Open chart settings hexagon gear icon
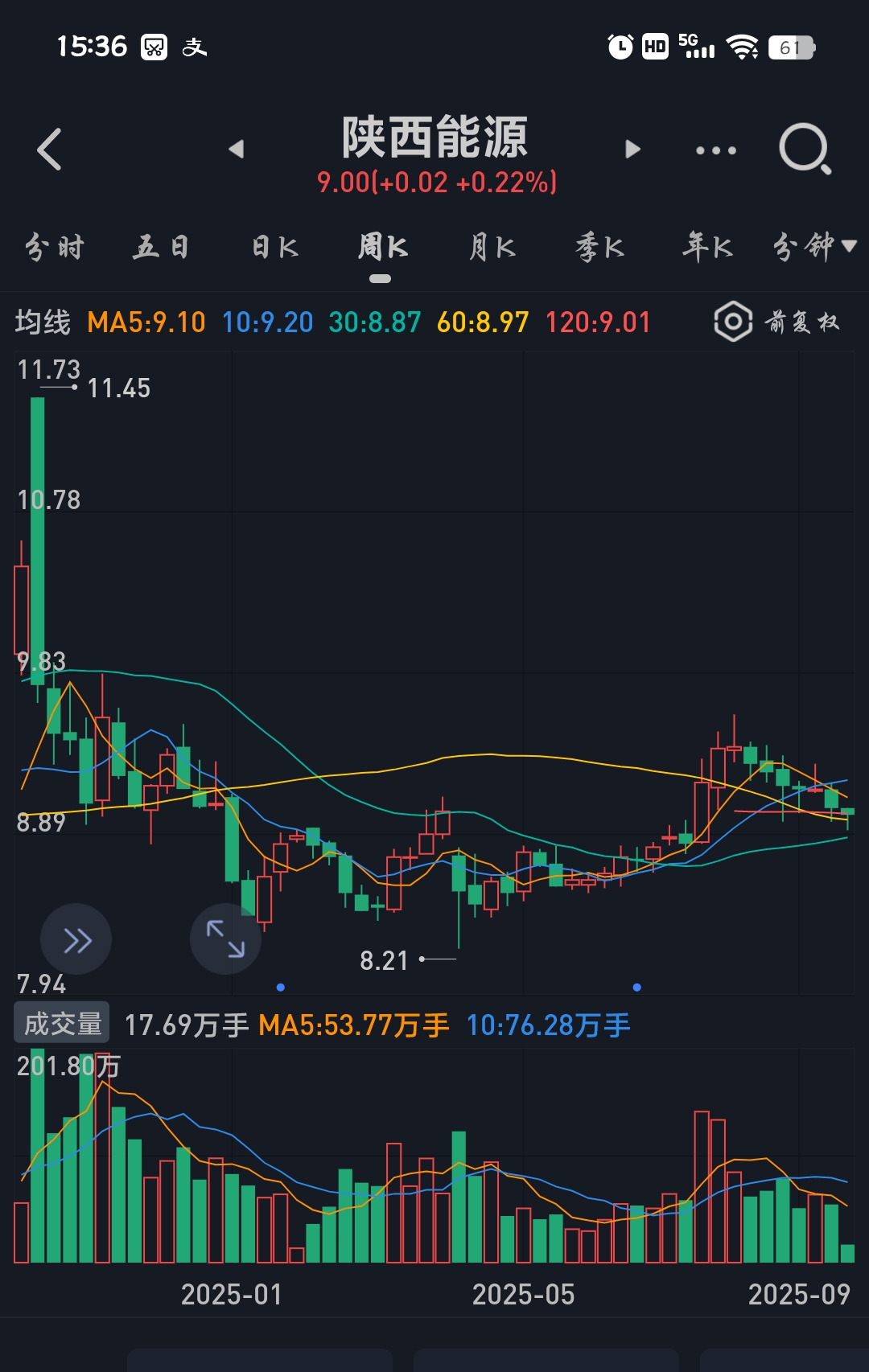This screenshot has width=869, height=1372. click(x=733, y=322)
